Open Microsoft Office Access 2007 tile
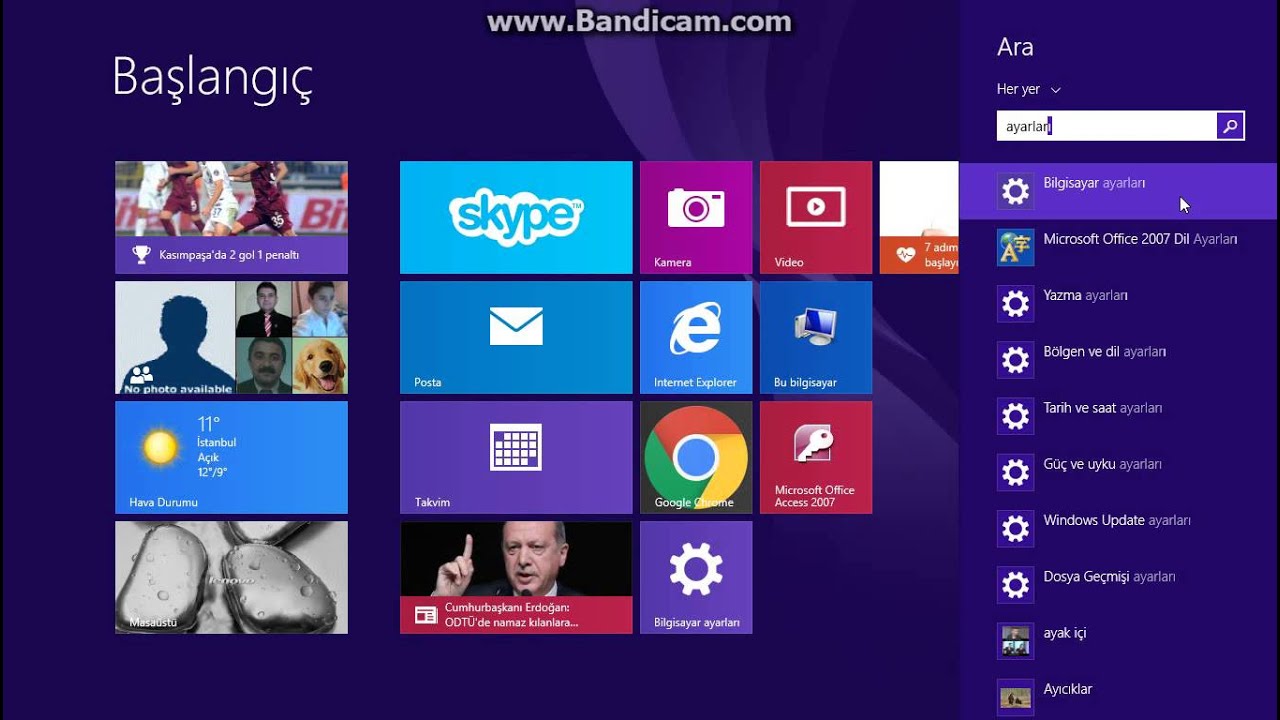 tap(816, 457)
